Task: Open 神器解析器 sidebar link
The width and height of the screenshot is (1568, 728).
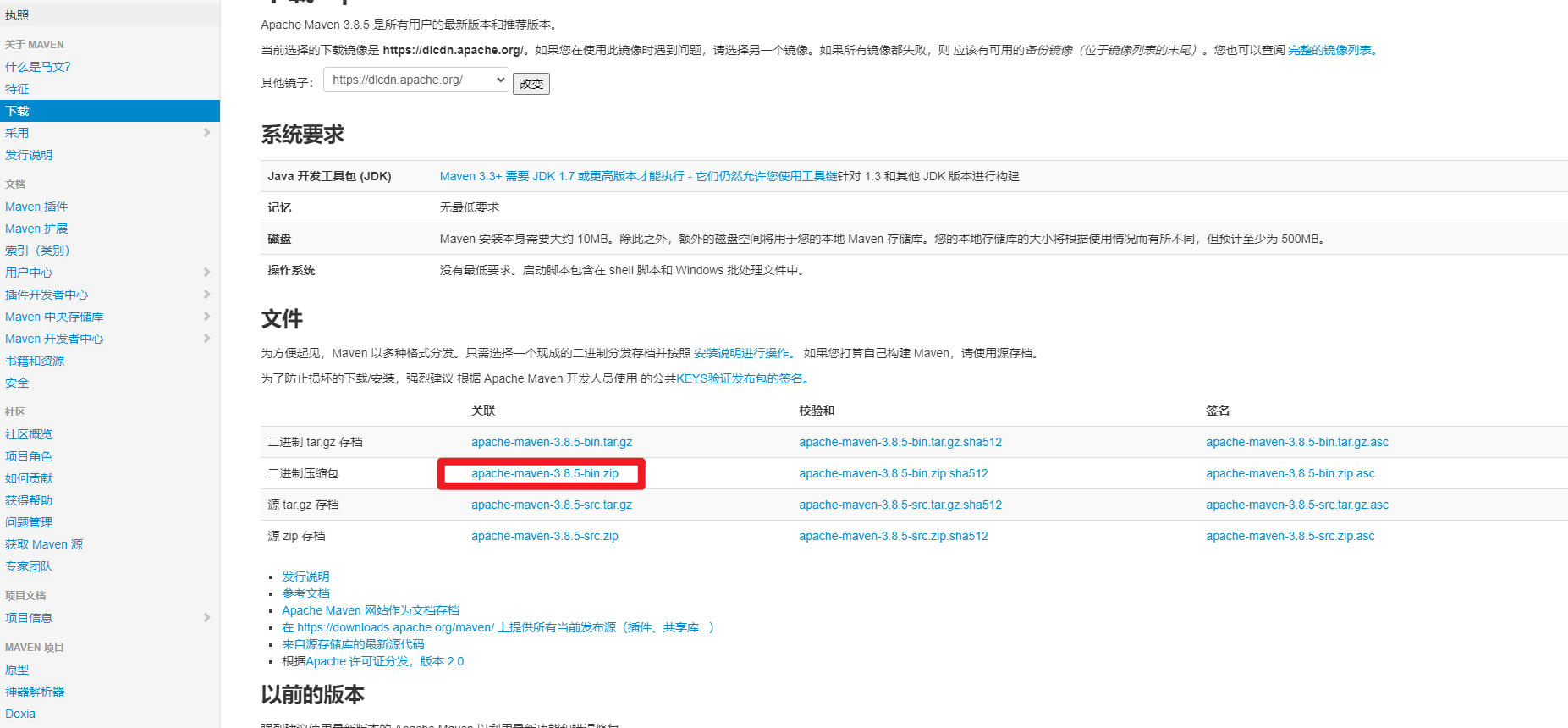Action: [x=35, y=692]
